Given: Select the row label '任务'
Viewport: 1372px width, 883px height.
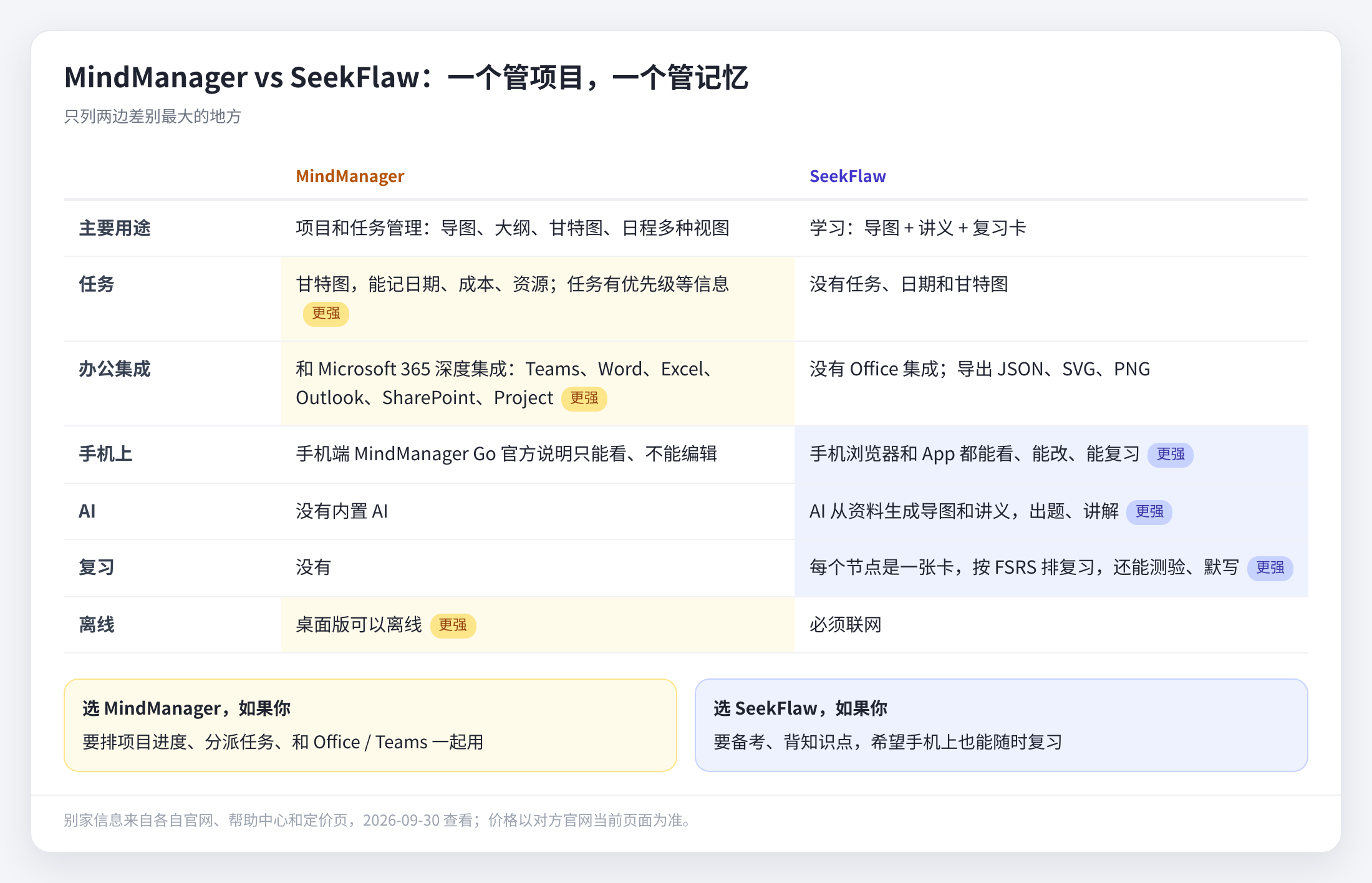Looking at the screenshot, I should click(x=97, y=284).
